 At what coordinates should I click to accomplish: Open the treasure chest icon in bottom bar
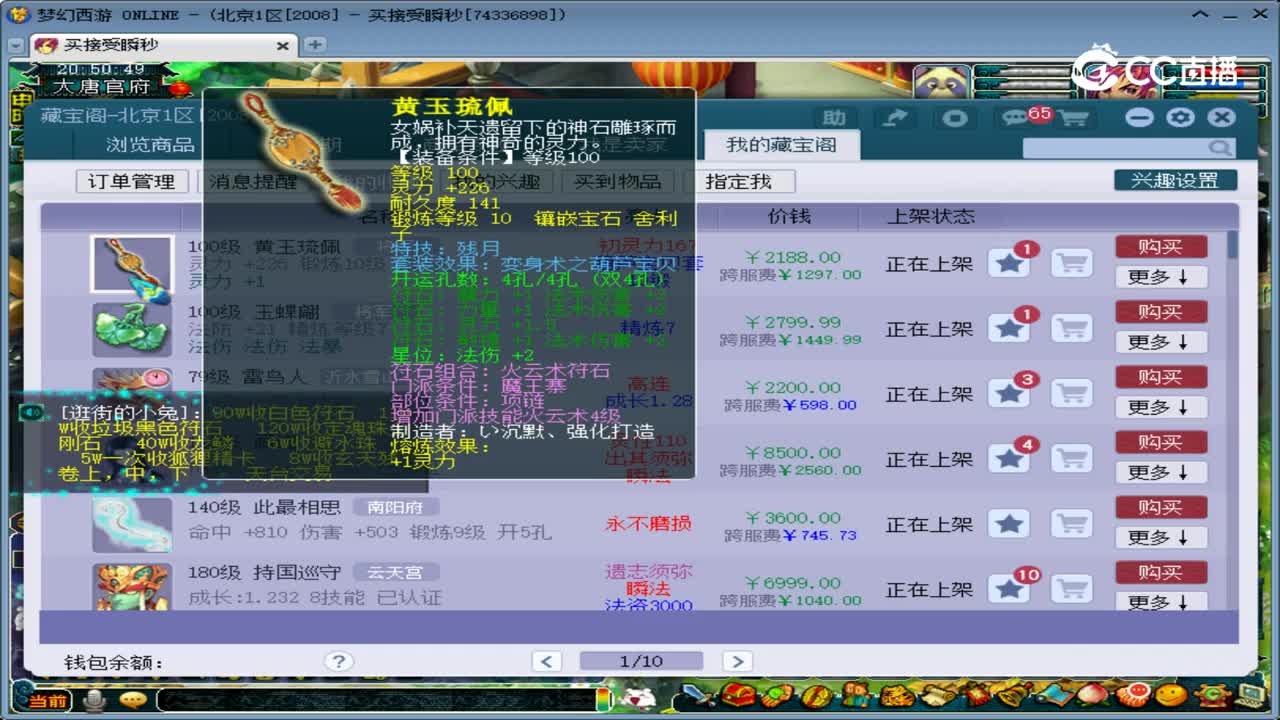[738, 695]
